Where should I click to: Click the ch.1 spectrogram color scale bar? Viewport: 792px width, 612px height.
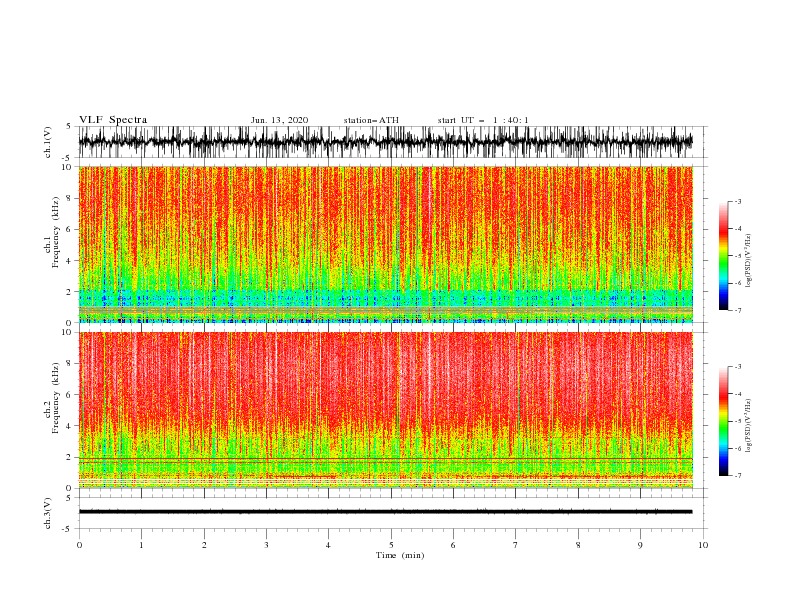pos(723,256)
